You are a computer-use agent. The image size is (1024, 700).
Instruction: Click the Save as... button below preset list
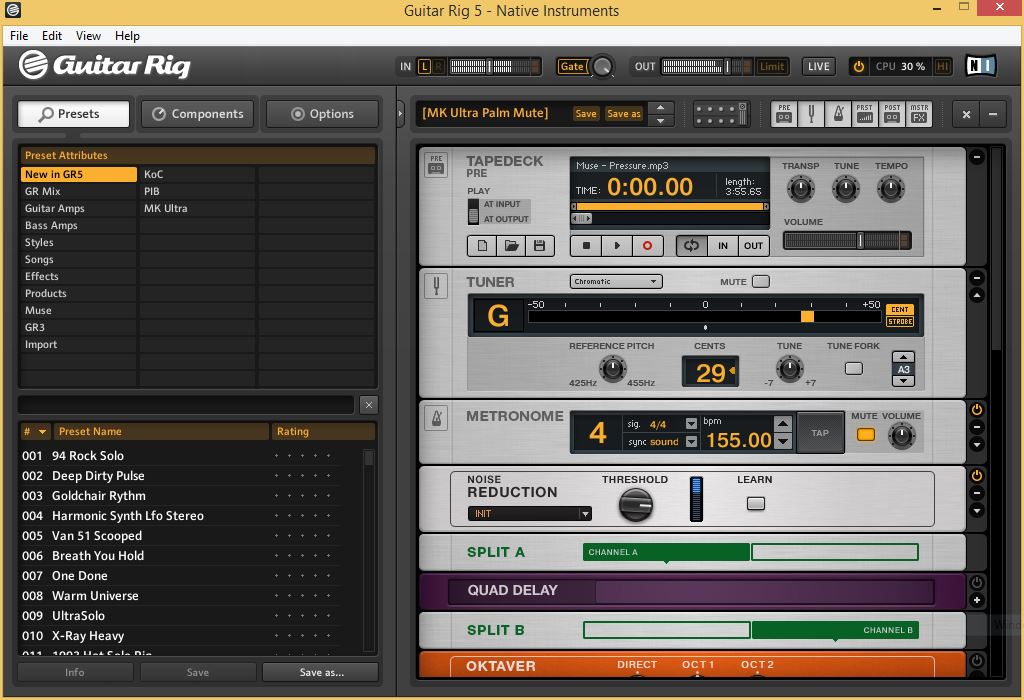(321, 673)
